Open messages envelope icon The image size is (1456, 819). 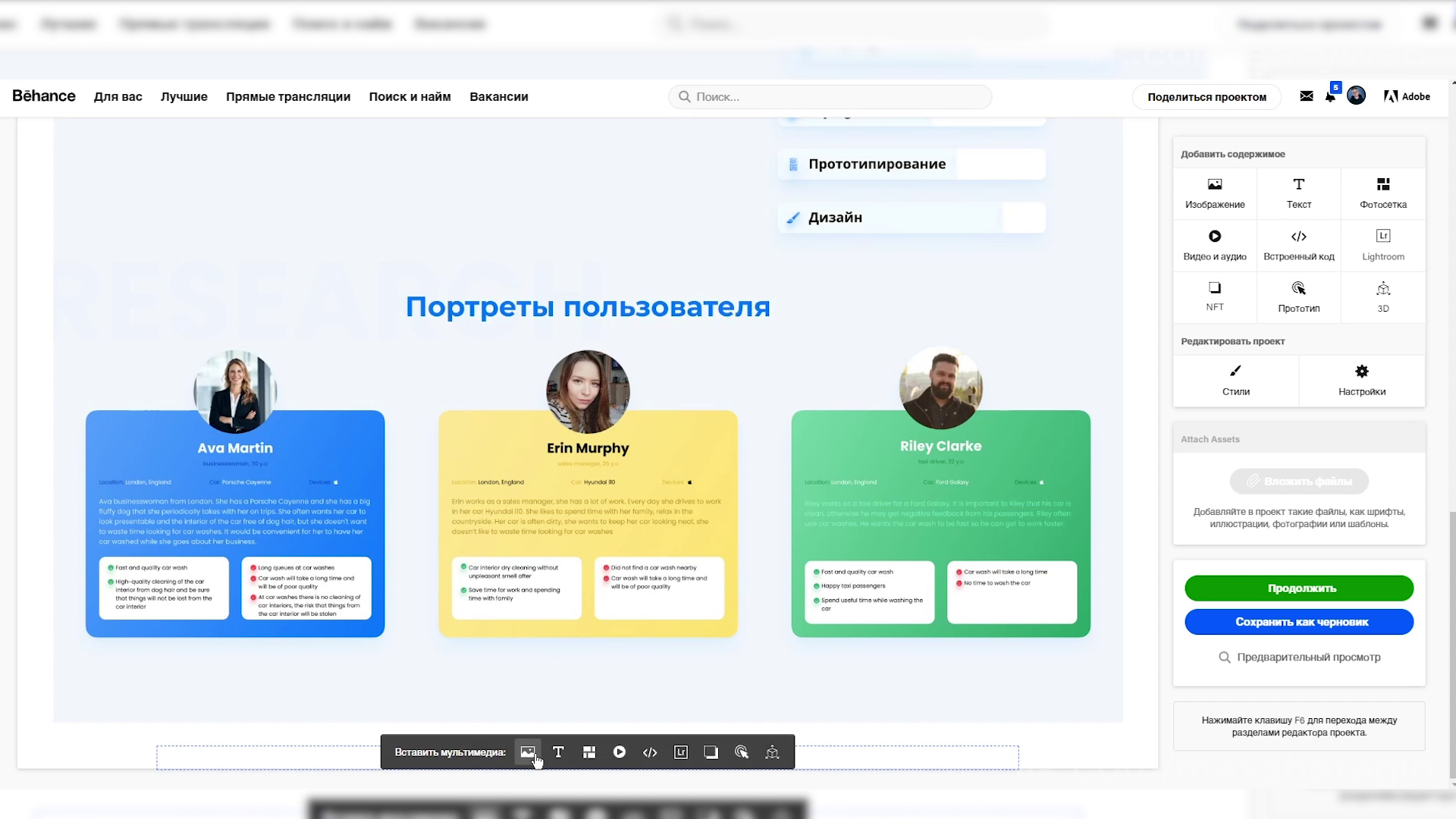click(1306, 96)
